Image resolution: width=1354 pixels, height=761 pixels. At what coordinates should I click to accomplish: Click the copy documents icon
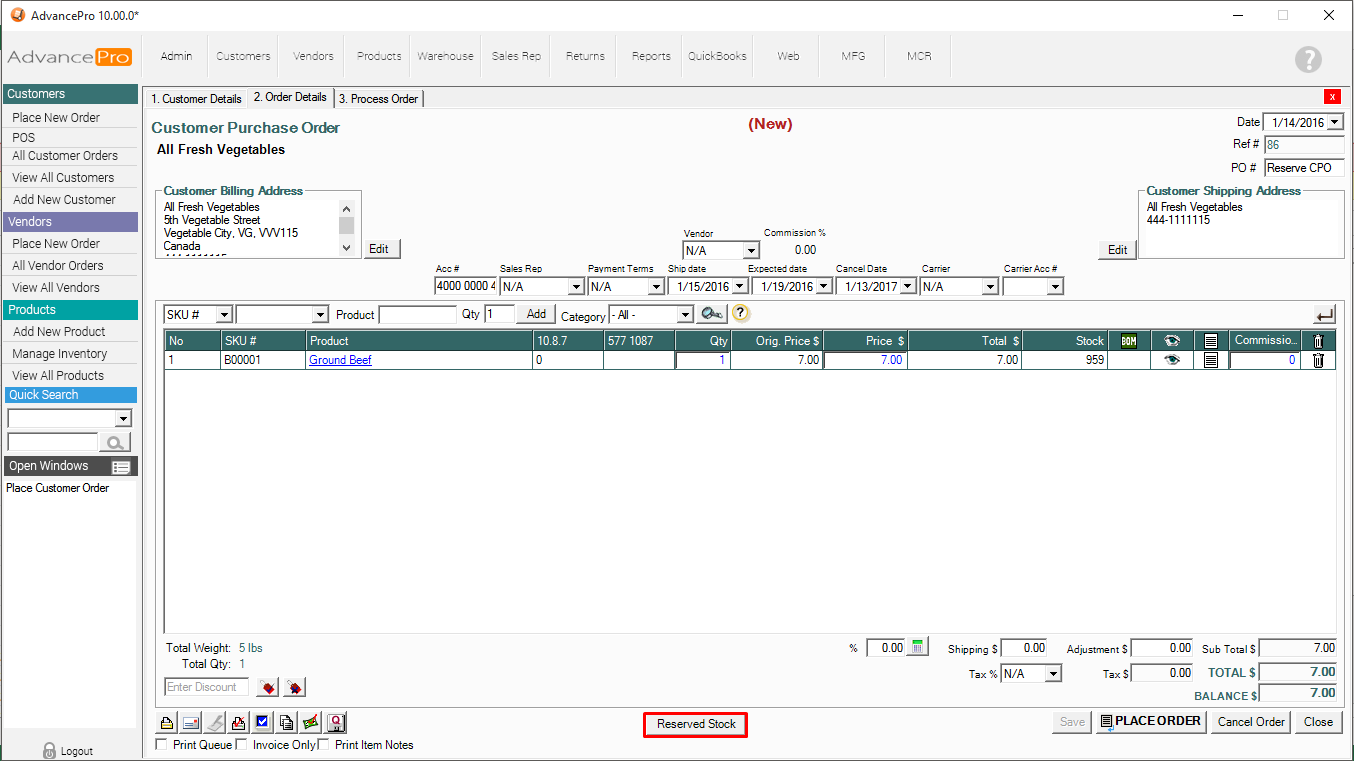pyautogui.click(x=287, y=723)
